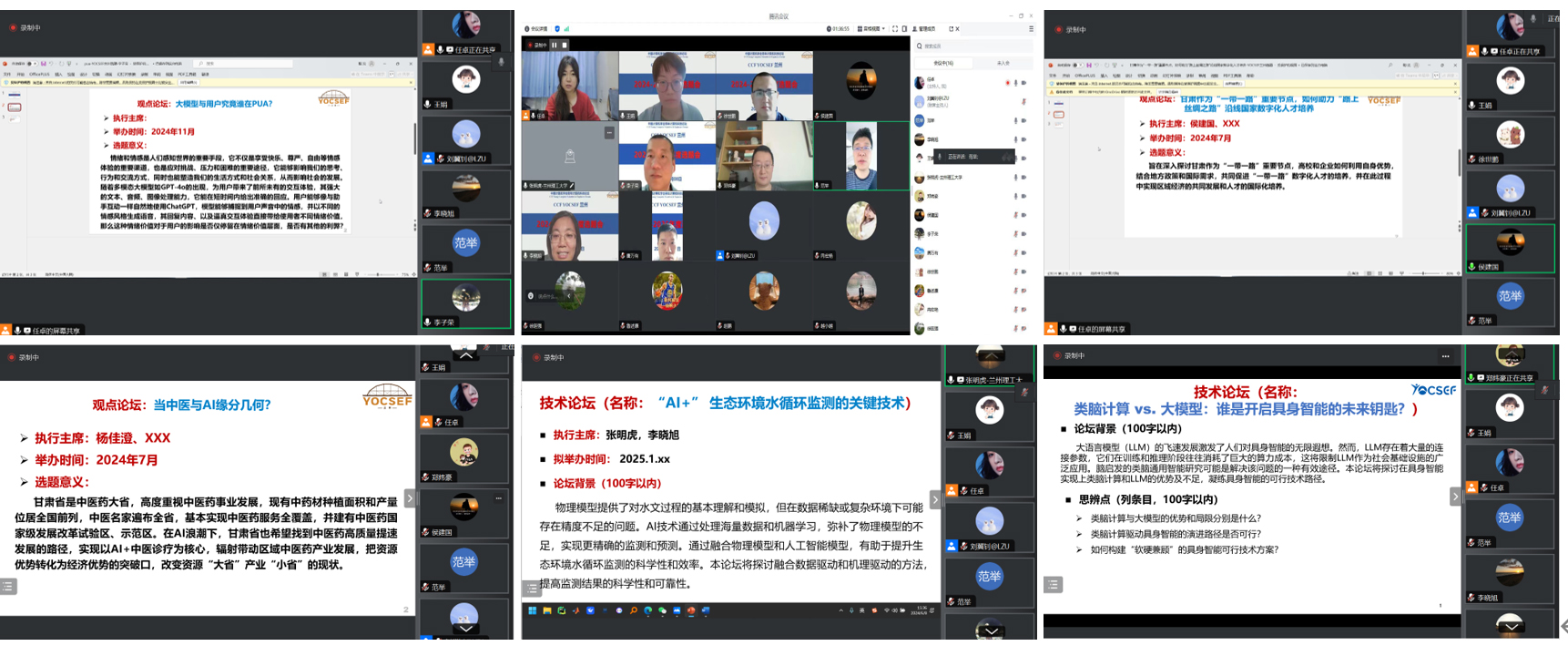This screenshot has height=656, width=1568.
Task: Open the outline icon in the 类脑计算 window
Action: [x=1053, y=584]
